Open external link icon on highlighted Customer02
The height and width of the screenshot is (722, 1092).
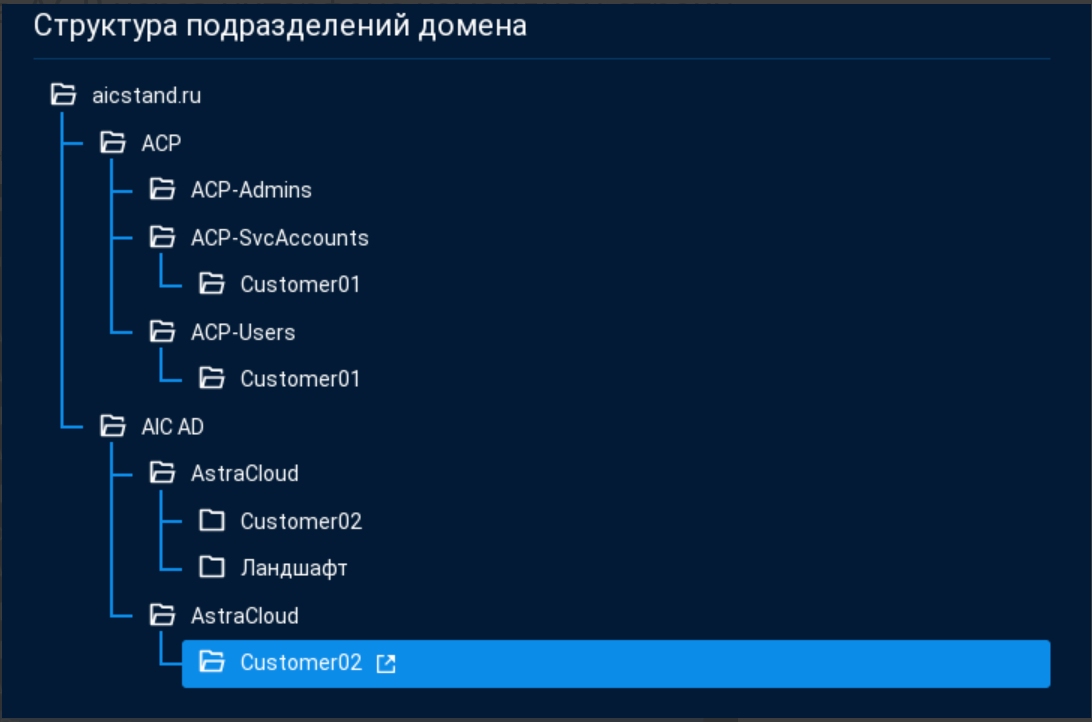(x=385, y=663)
